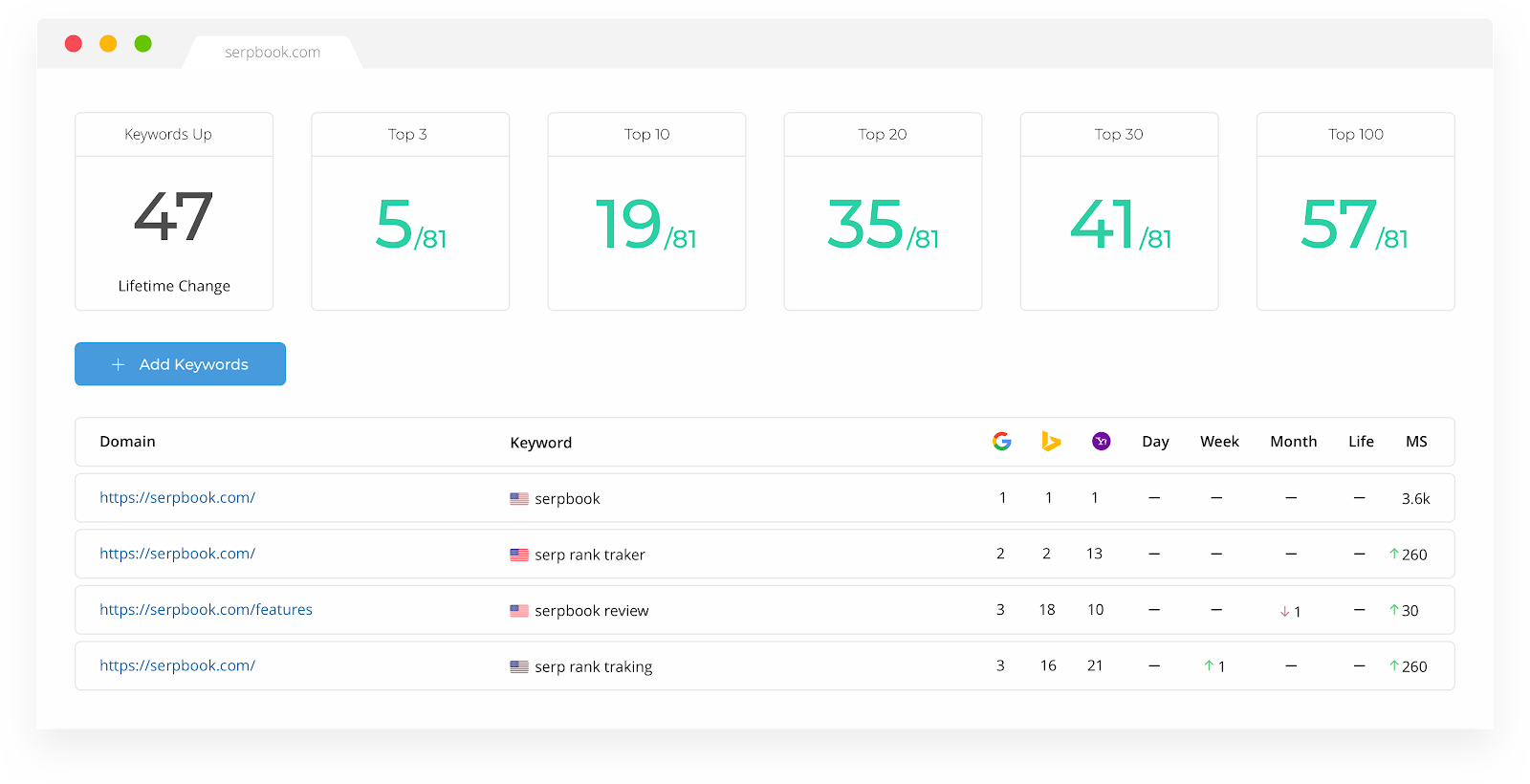1530x784 pixels.
Task: Click the 'serp rank traker' keyword text
Action: [590, 555]
